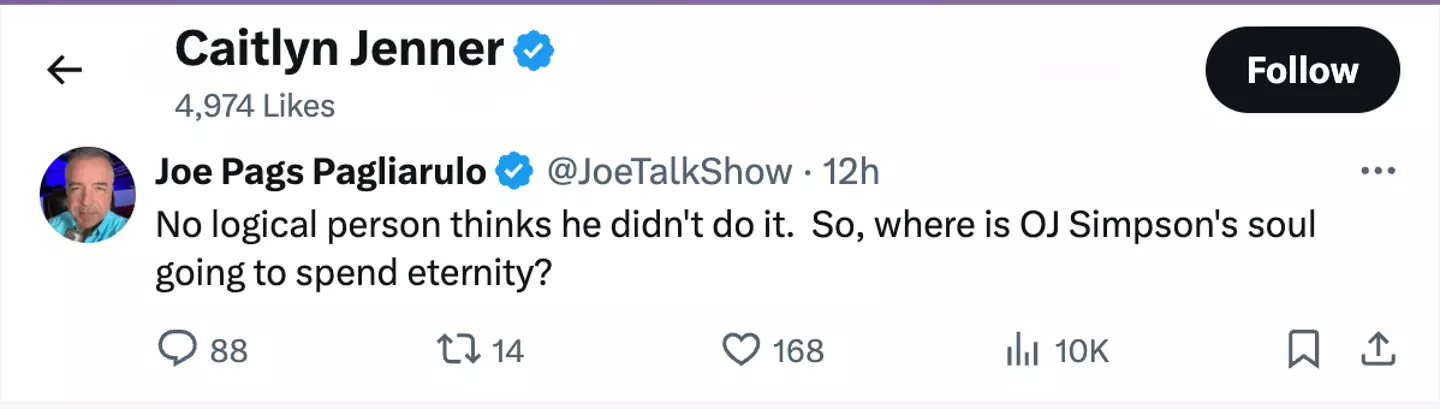Image resolution: width=1440 pixels, height=409 pixels.
Task: Open the three-dot More options menu
Action: tap(1378, 172)
